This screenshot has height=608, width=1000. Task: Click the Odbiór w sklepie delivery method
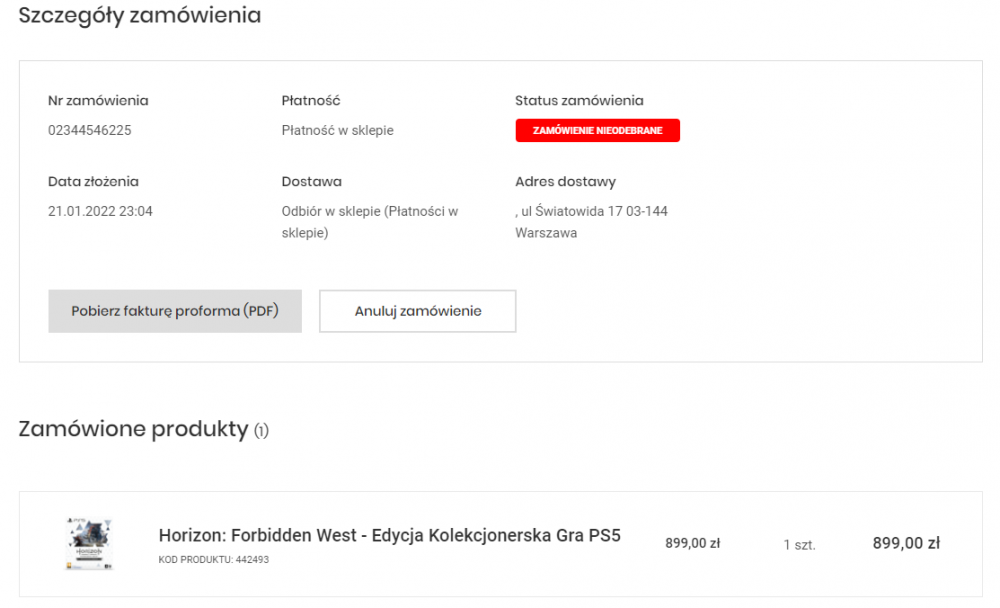pos(369,222)
